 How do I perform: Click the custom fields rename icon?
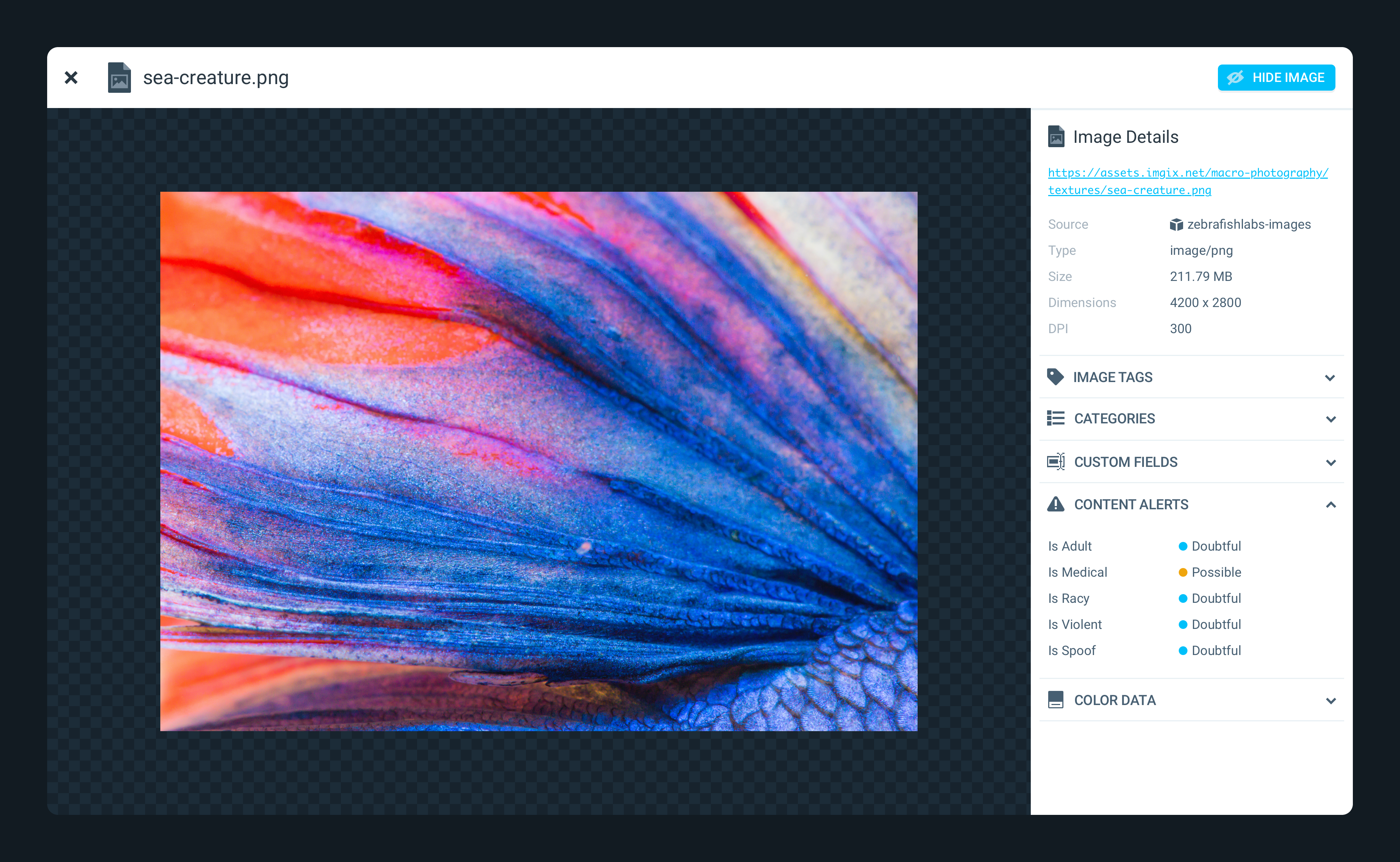(x=1056, y=462)
